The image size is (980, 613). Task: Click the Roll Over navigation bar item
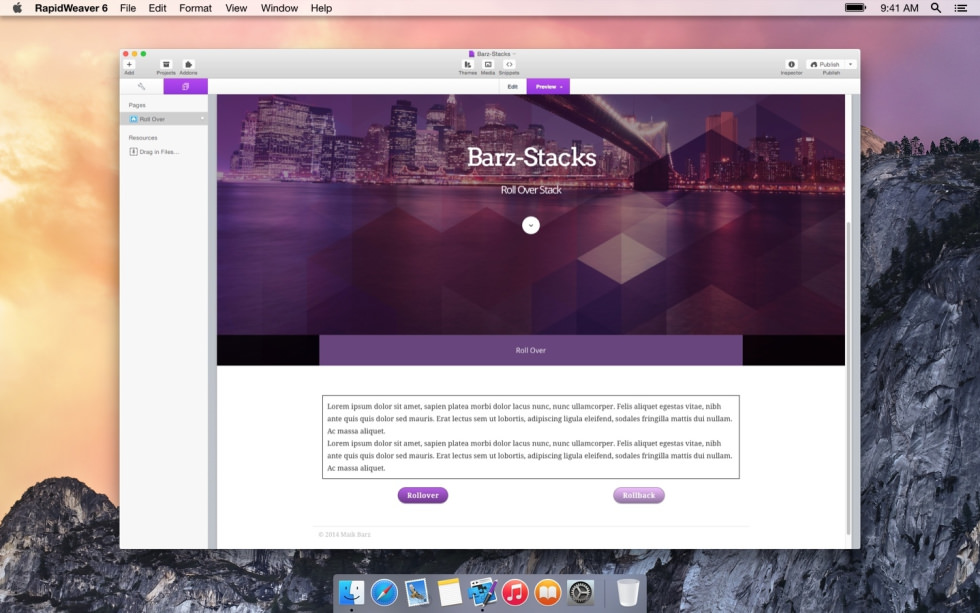click(x=531, y=350)
